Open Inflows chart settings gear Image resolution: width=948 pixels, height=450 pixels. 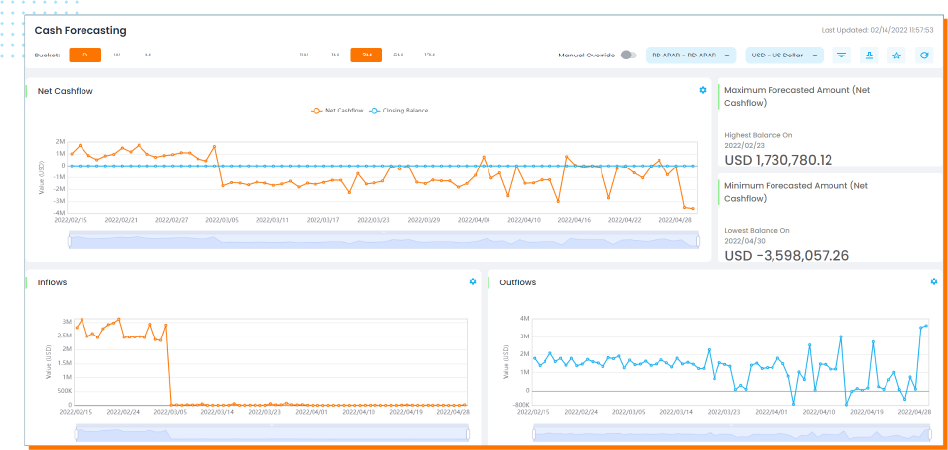click(x=473, y=281)
